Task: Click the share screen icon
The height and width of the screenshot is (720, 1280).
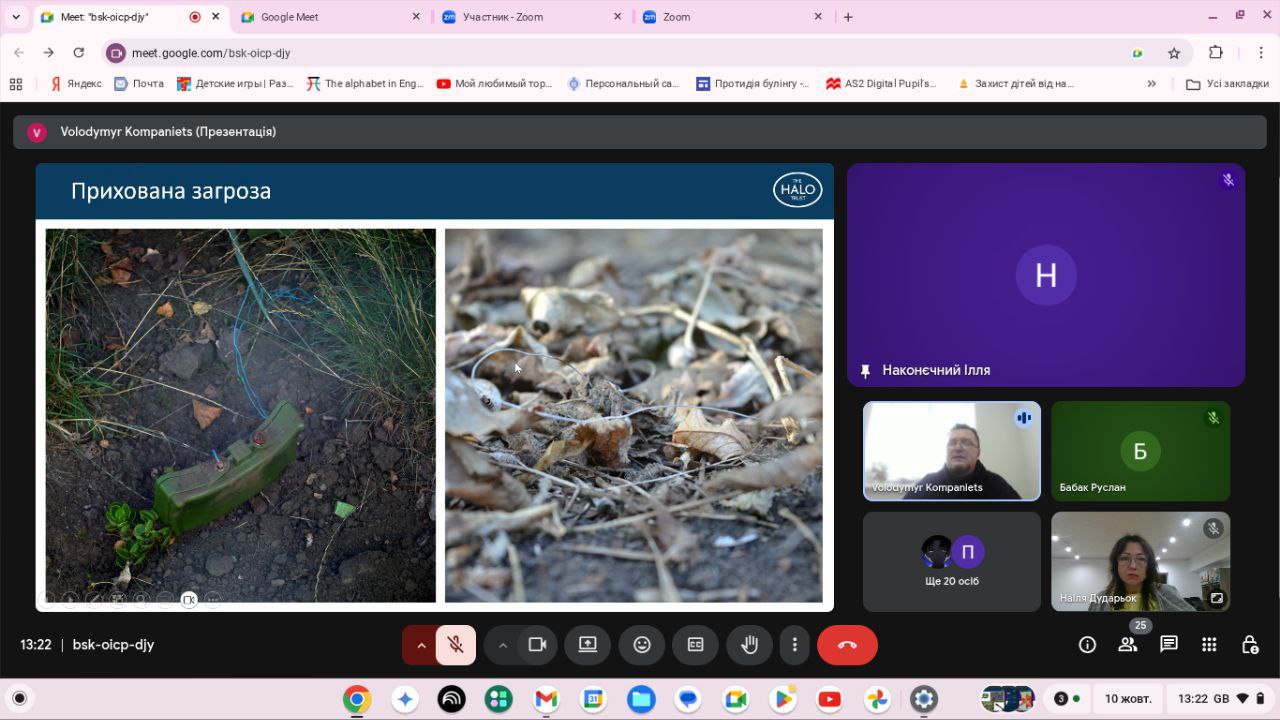Action: pyautogui.click(x=588, y=645)
